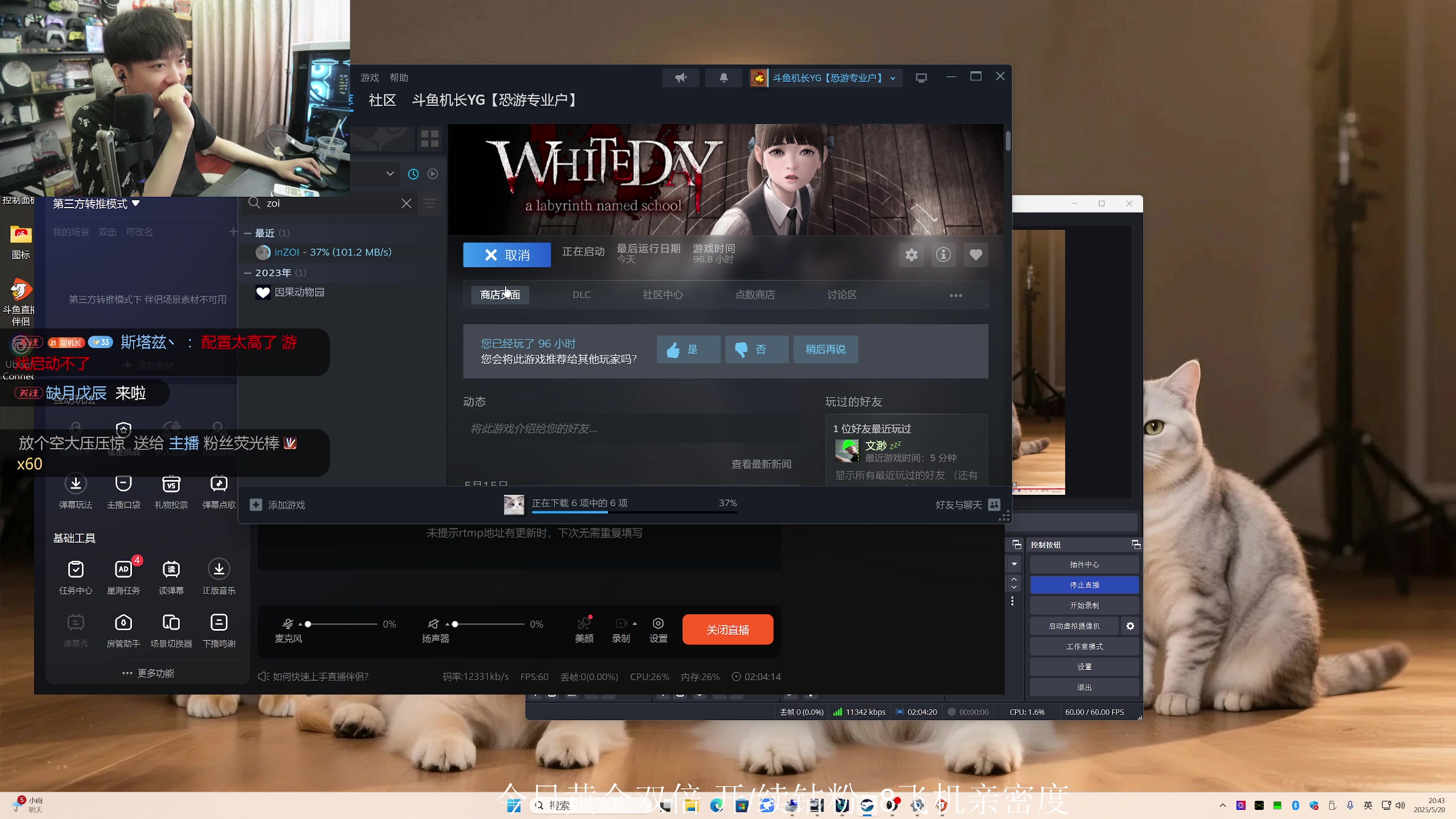Open the 读弹幕 tool
The width and height of the screenshot is (1456, 819).
171,577
